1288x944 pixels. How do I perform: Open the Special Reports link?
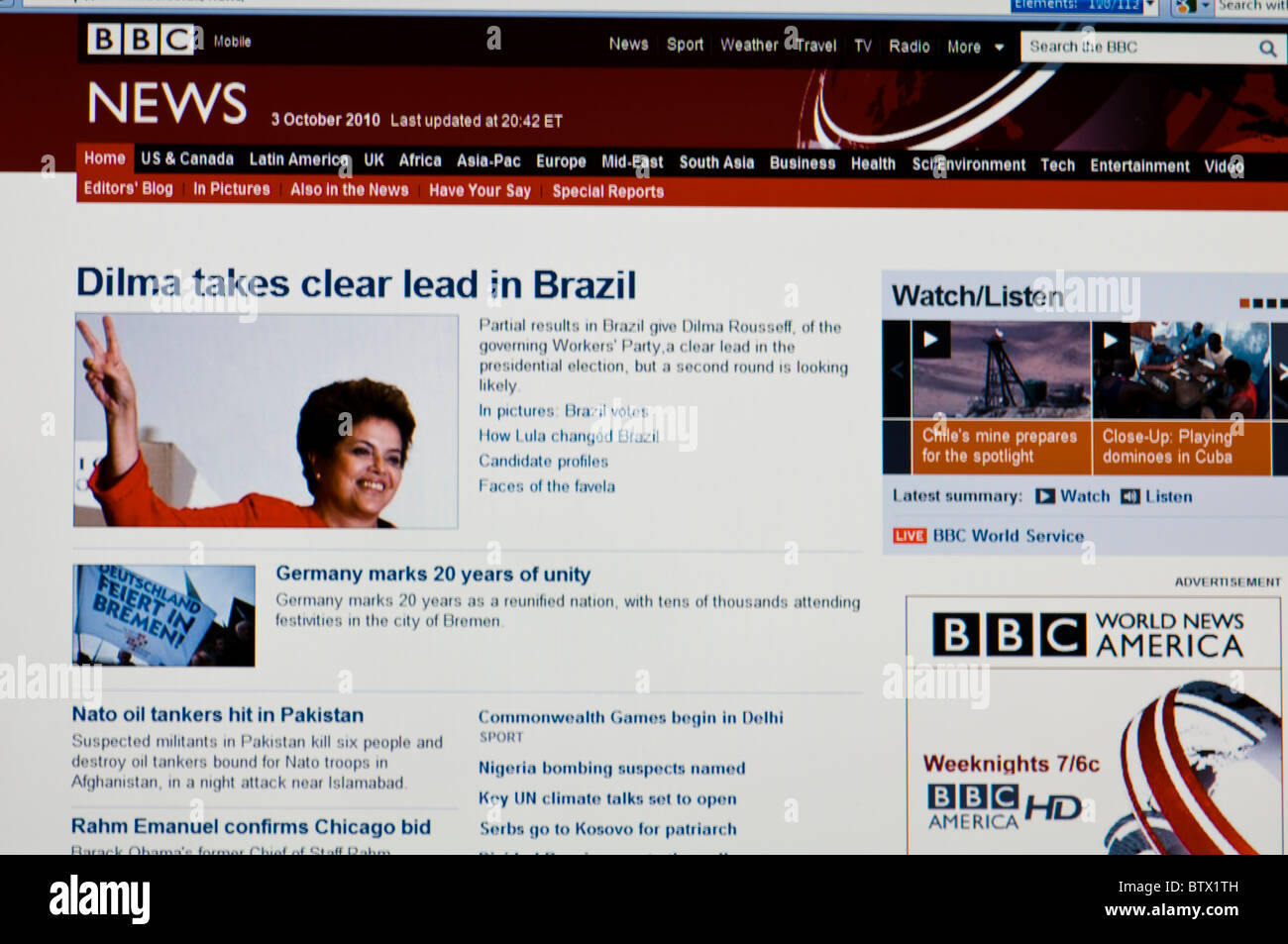[x=607, y=192]
